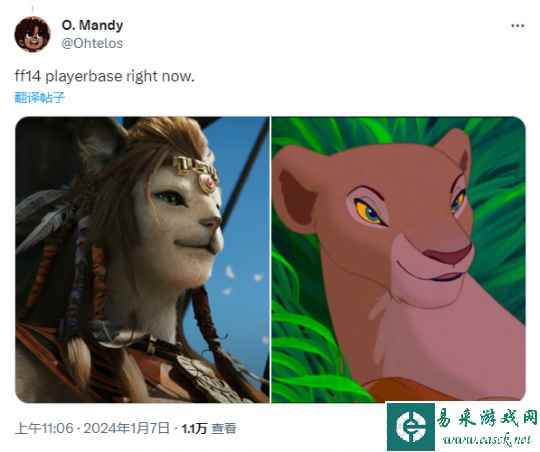Click the gold jeweled headpiece in left image
Screen dimensions: 540x452
[x=197, y=173]
